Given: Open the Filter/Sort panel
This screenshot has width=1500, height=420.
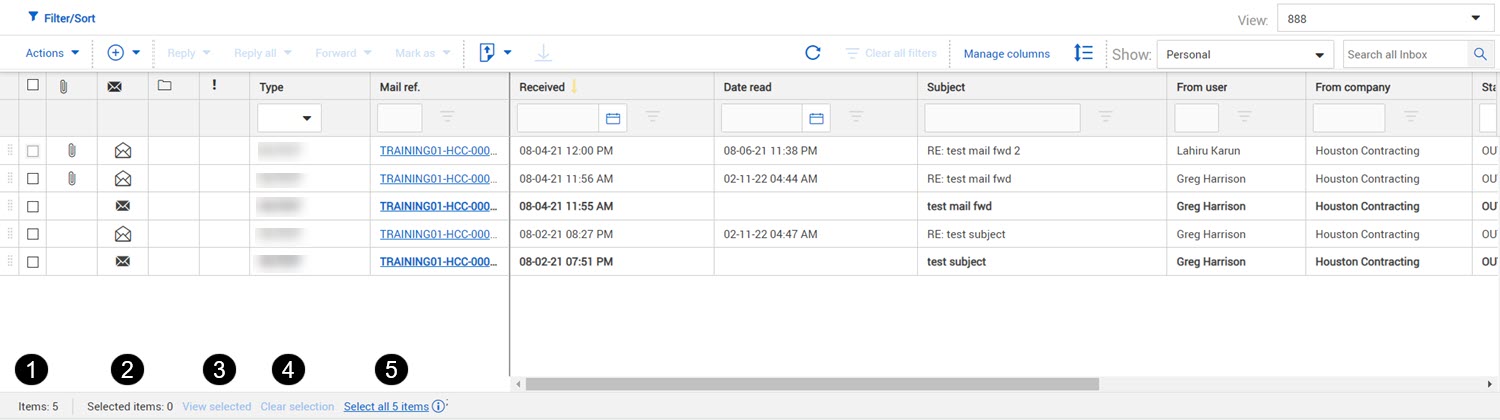Looking at the screenshot, I should 62,18.
